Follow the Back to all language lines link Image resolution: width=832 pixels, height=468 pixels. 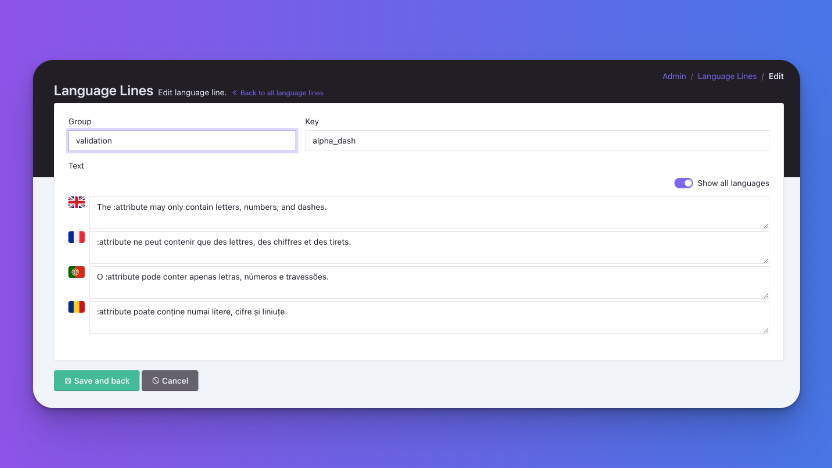[278, 93]
